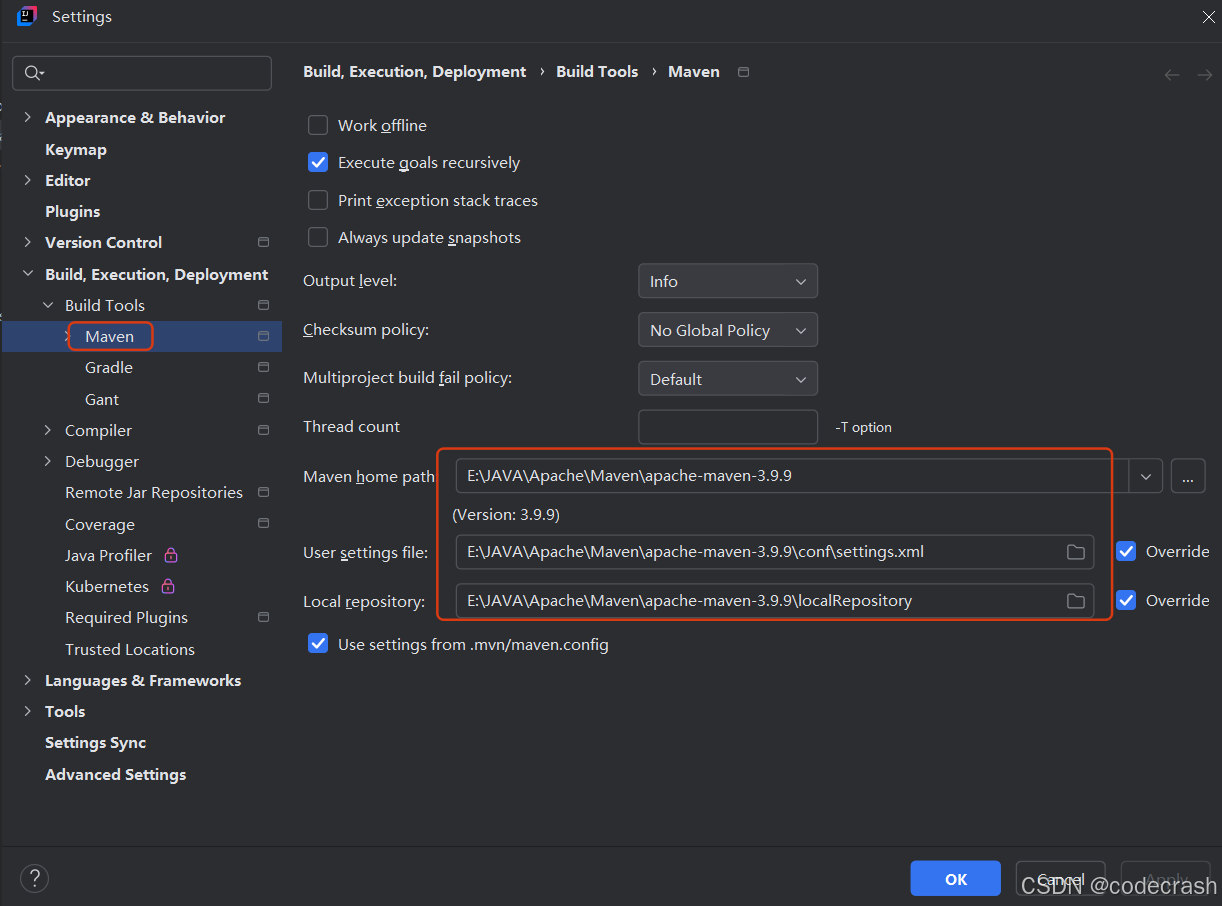Click the back navigation arrow
The image size is (1222, 906).
click(x=1172, y=75)
